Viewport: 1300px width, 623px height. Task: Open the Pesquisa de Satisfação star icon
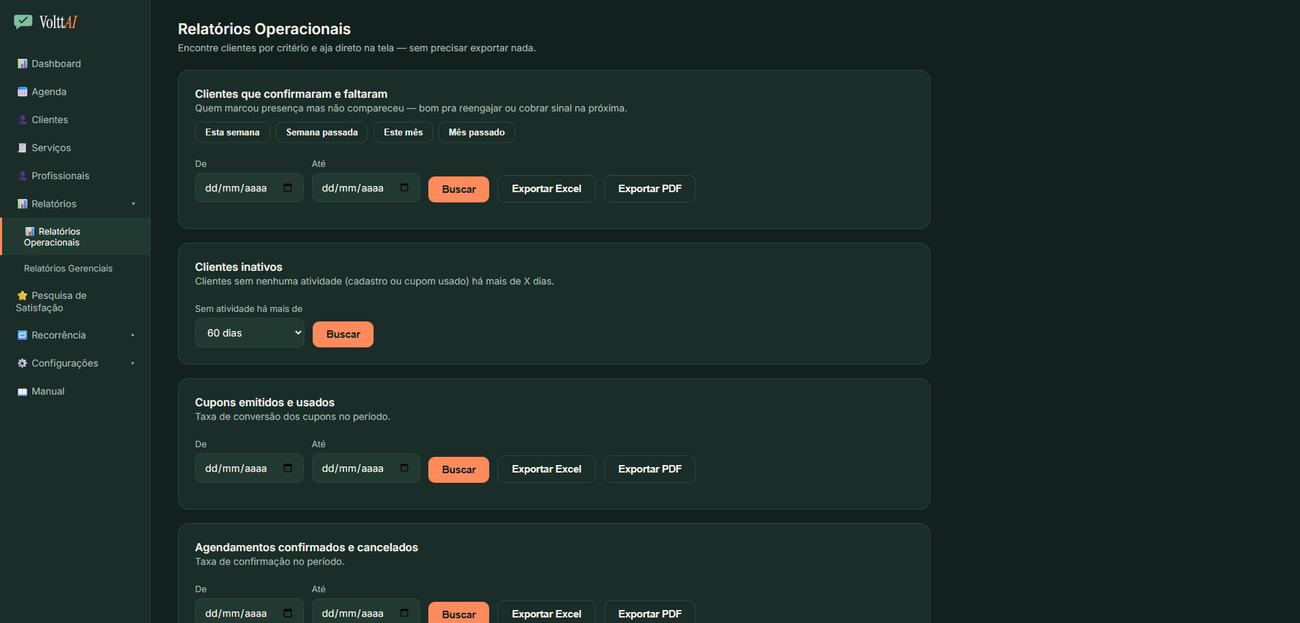point(22,296)
